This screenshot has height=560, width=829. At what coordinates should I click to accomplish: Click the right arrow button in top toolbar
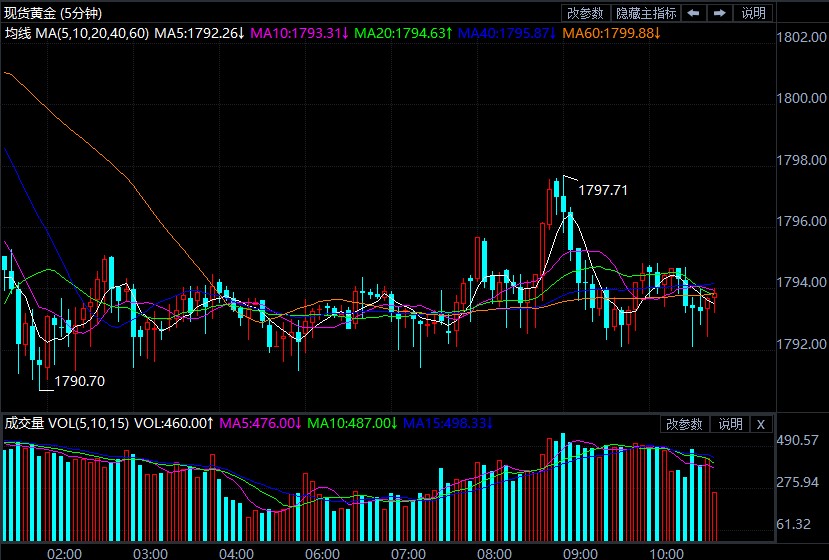719,13
